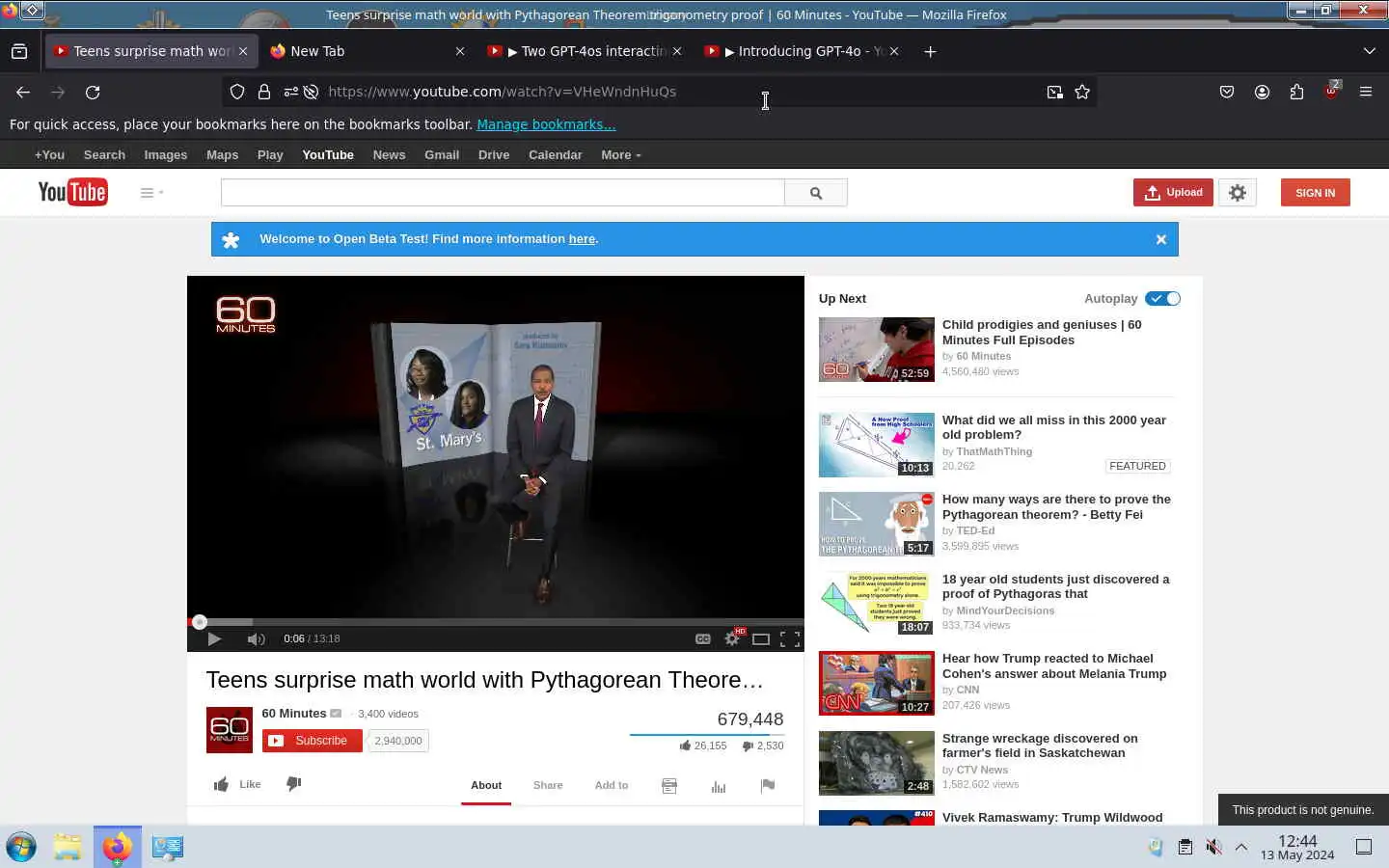Switch to 'Two GPT-4os interacting' tab
1389x868 pixels.
click(x=583, y=51)
